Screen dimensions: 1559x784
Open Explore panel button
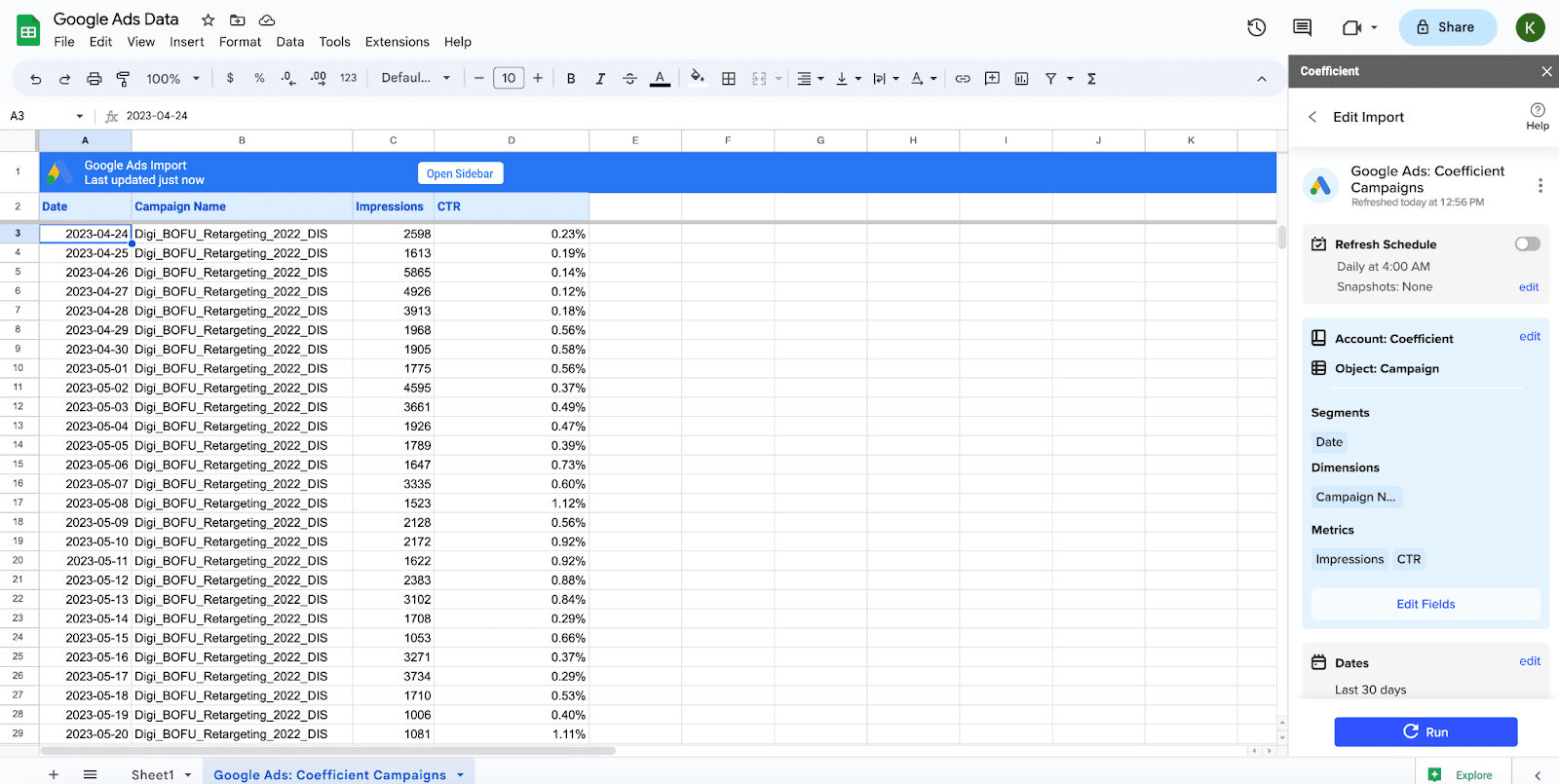(1460, 775)
